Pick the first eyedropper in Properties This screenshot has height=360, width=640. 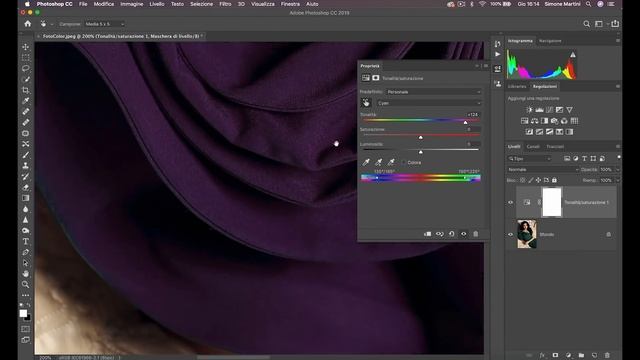tap(366, 162)
